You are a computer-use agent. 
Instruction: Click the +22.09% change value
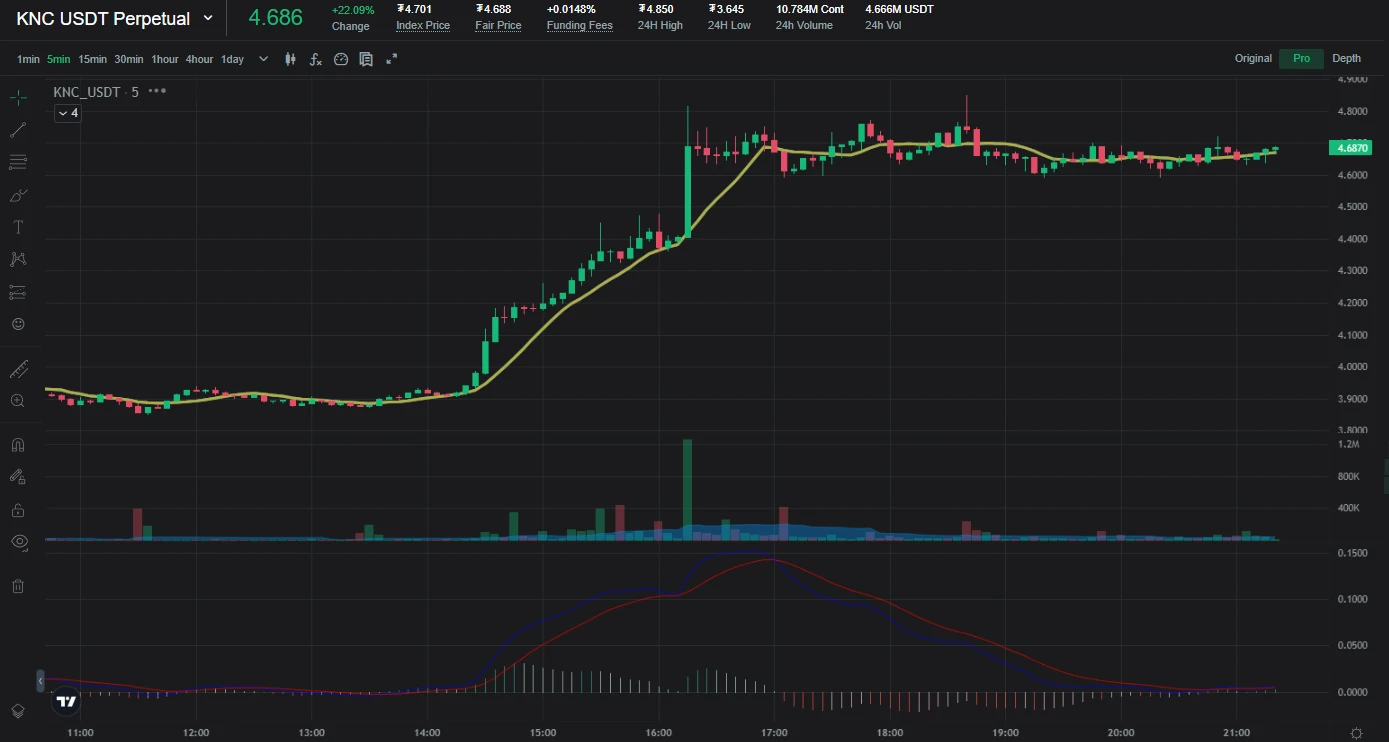(353, 10)
